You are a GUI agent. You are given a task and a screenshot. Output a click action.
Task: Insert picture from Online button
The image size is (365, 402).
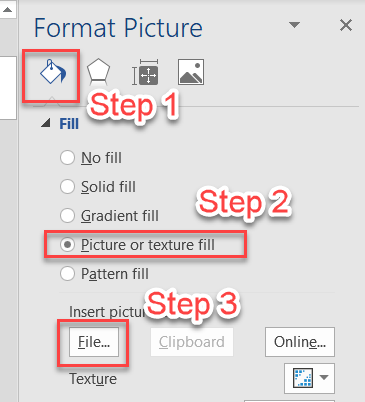coord(300,342)
